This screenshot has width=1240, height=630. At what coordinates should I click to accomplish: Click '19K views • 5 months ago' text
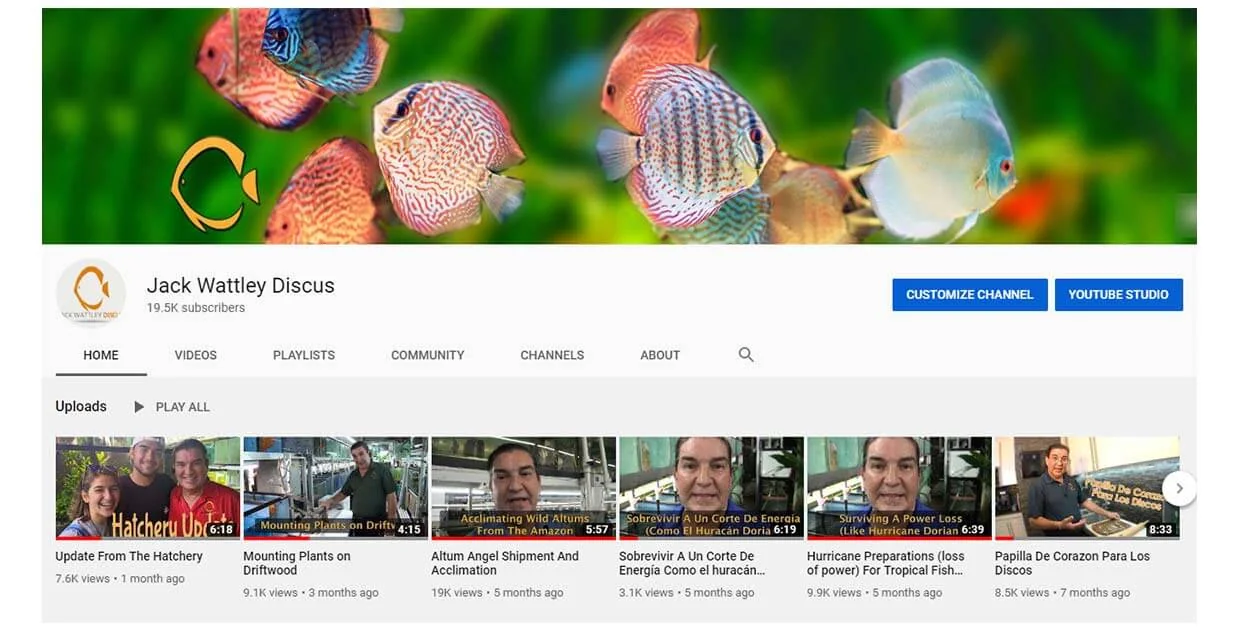497,593
